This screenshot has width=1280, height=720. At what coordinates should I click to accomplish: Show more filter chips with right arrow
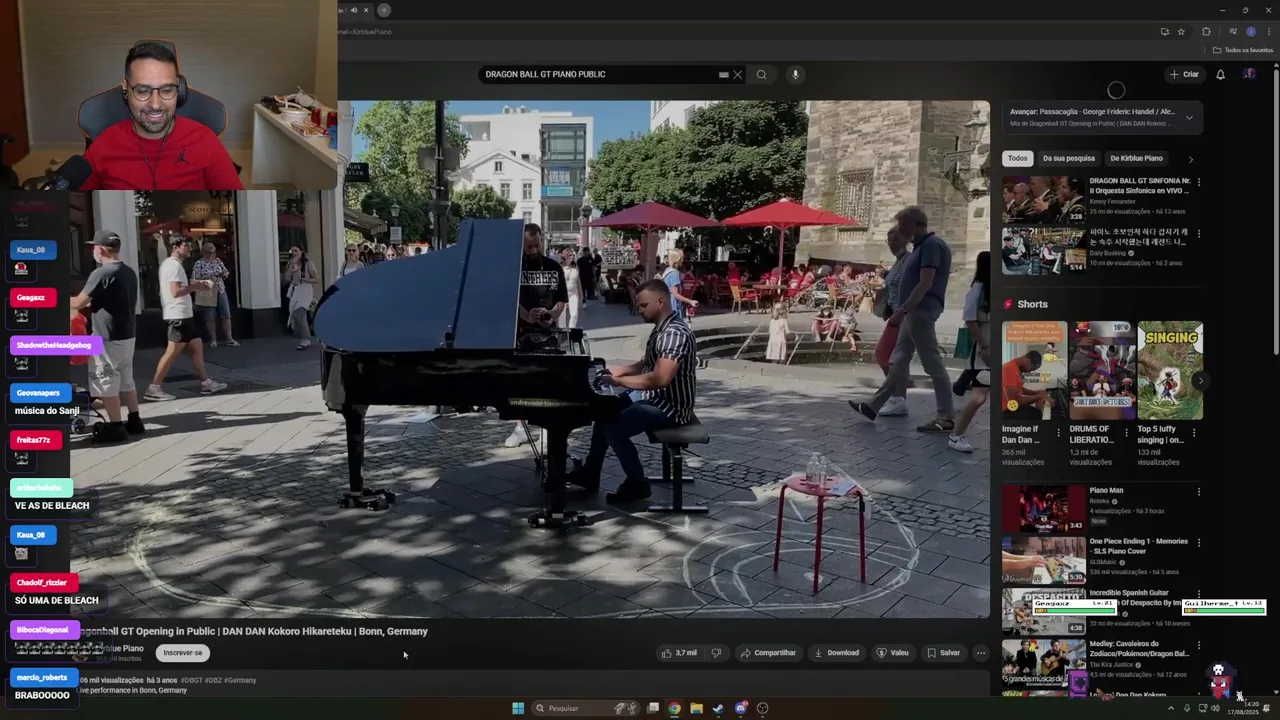(x=1190, y=159)
